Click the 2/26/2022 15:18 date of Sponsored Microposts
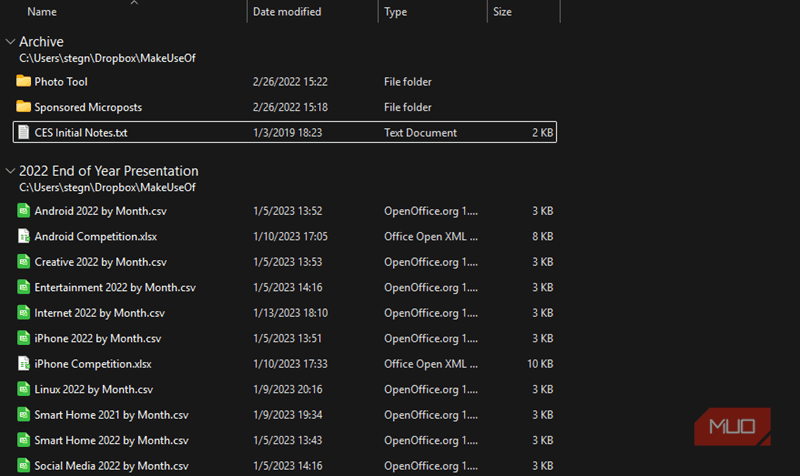Image resolution: width=800 pixels, height=476 pixels. (290, 107)
